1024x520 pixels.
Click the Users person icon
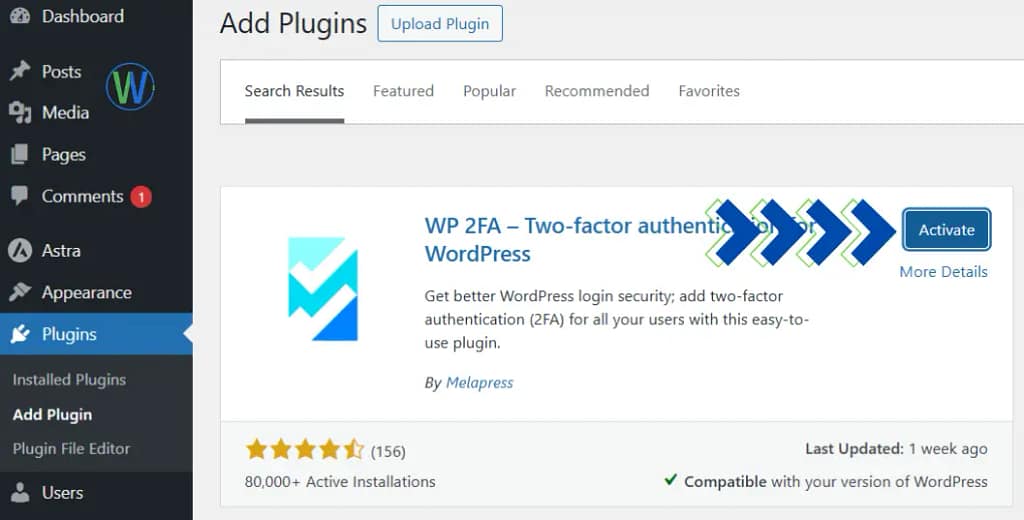[20, 493]
